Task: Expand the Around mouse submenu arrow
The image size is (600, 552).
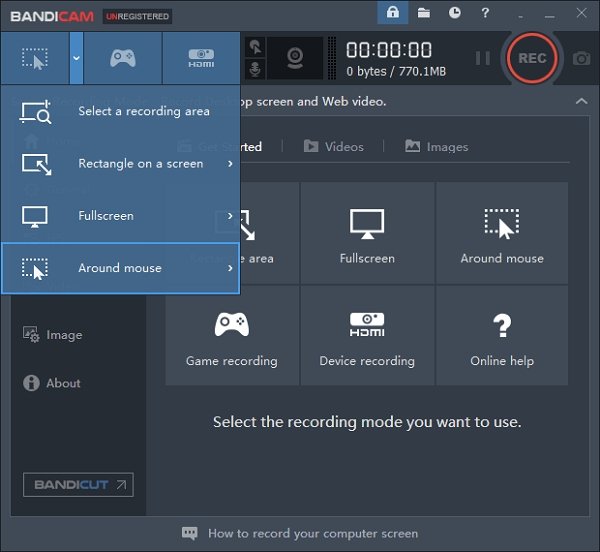Action: 230,268
